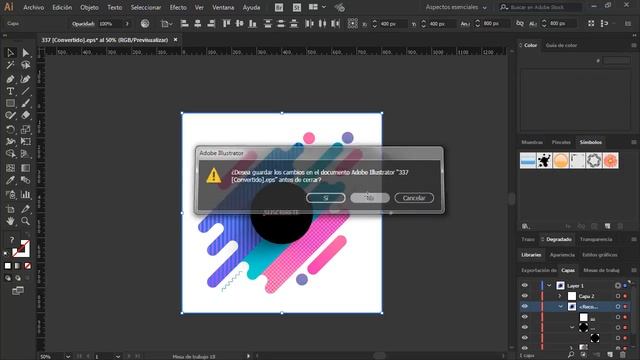This screenshot has height=360, width=640.
Task: Set solid Color mode below fill swatch
Action: point(8,266)
